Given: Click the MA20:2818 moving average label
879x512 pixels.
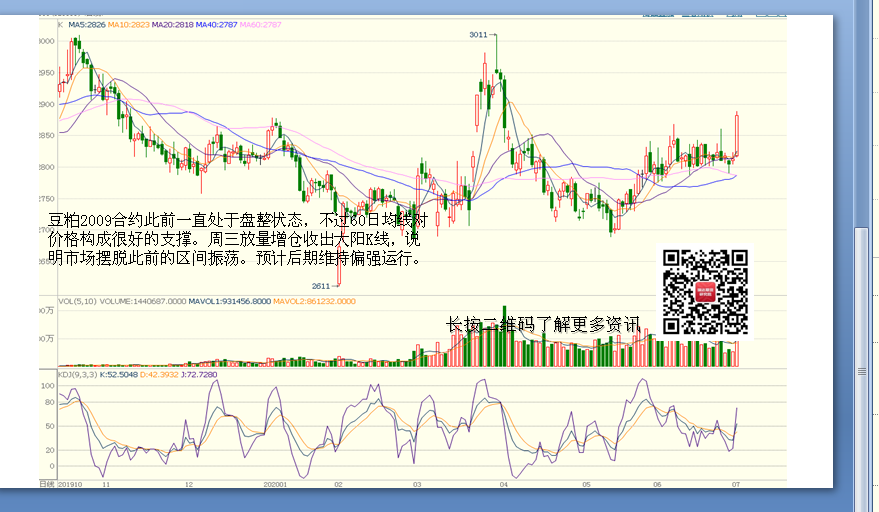Looking at the screenshot, I should (174, 24).
